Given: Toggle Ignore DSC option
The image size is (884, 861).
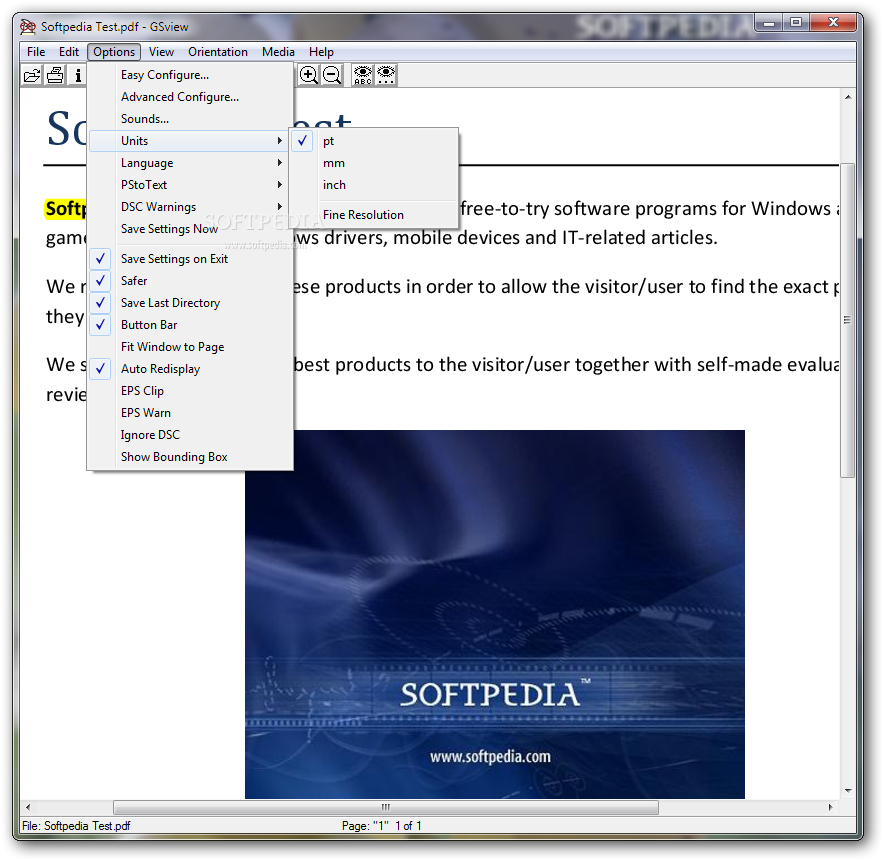Looking at the screenshot, I should (191, 435).
